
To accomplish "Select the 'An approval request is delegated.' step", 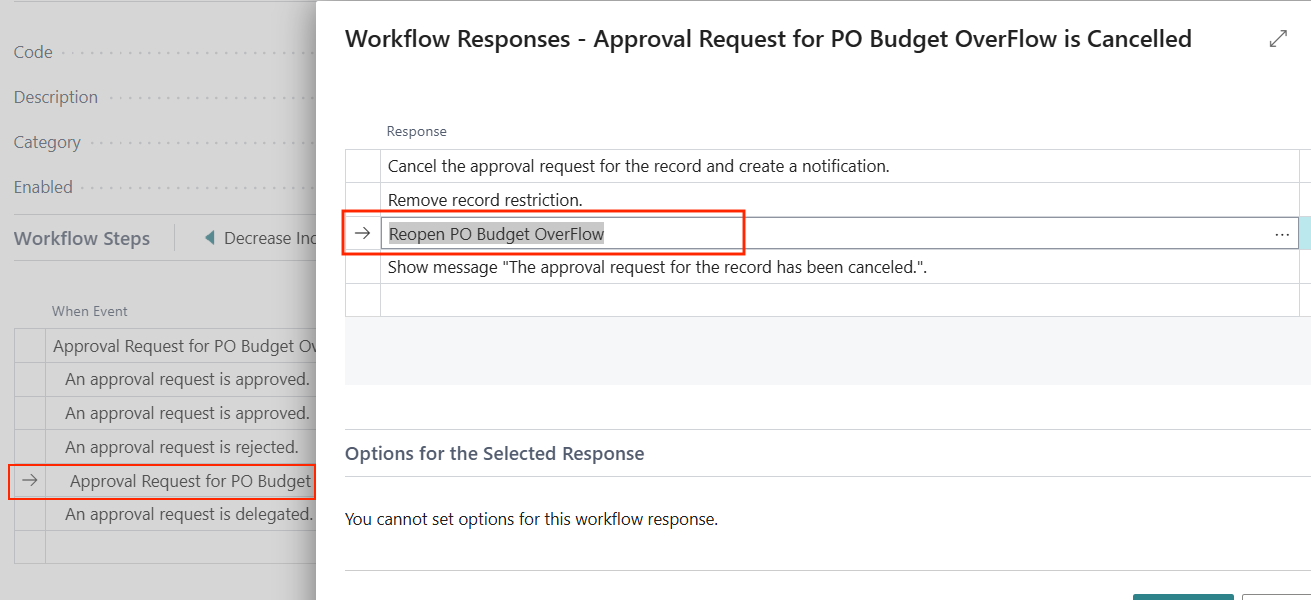I will pyautogui.click(x=188, y=514).
